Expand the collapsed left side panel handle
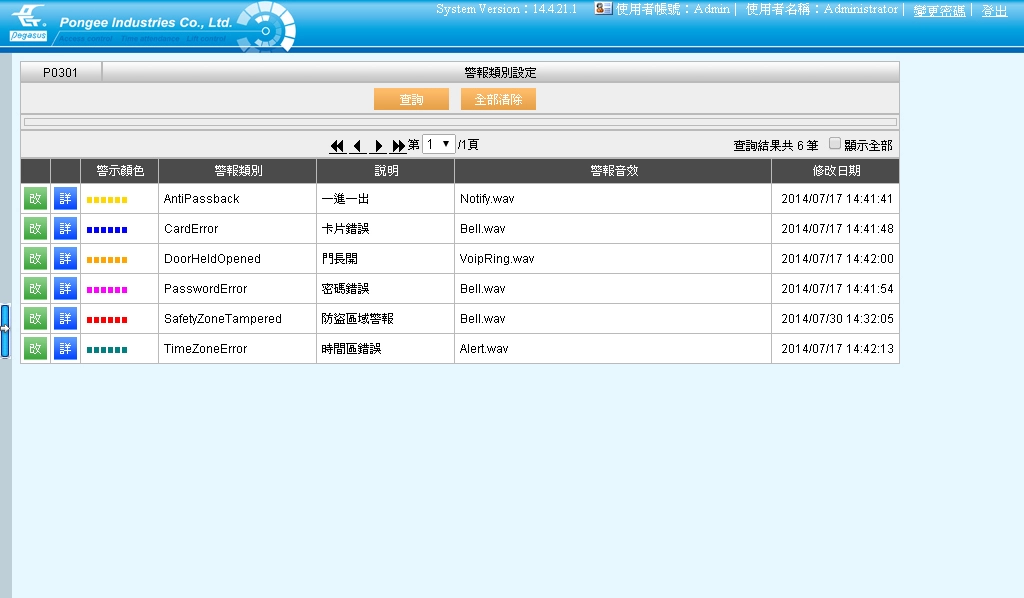The image size is (1024, 598). (x=6, y=330)
